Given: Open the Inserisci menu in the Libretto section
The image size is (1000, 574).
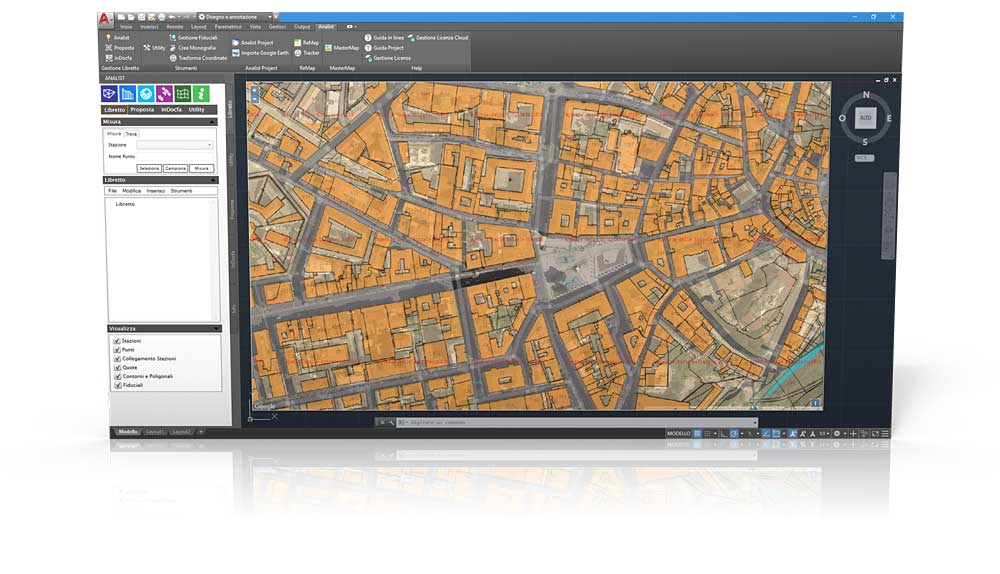Looking at the screenshot, I should click(156, 191).
